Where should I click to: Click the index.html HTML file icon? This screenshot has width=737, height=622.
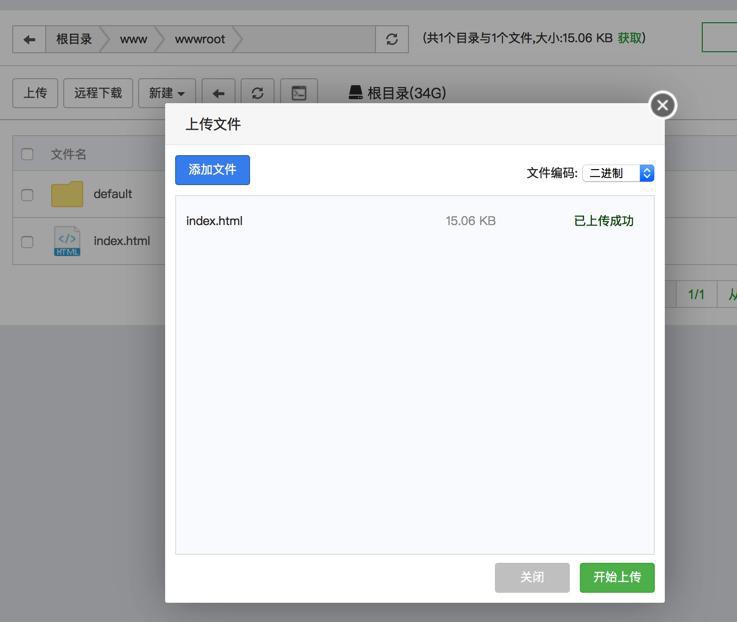[x=67, y=241]
